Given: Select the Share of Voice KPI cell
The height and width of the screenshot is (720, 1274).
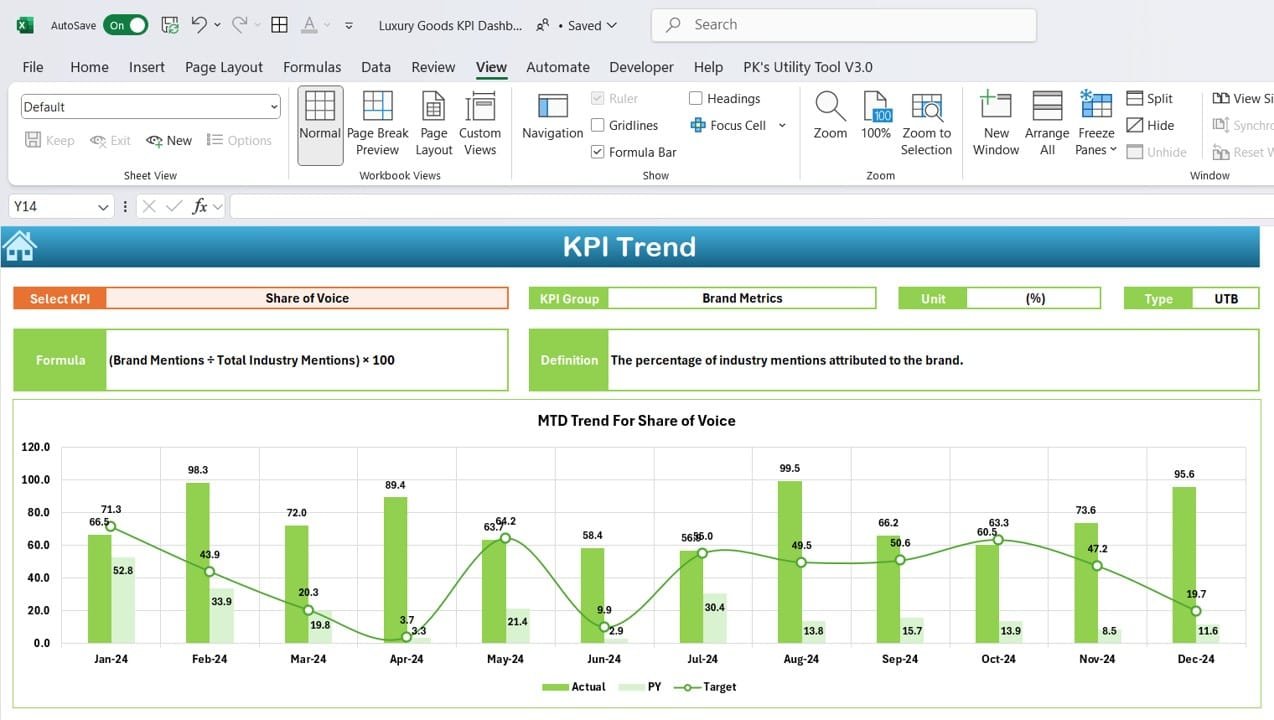Looking at the screenshot, I should (307, 298).
